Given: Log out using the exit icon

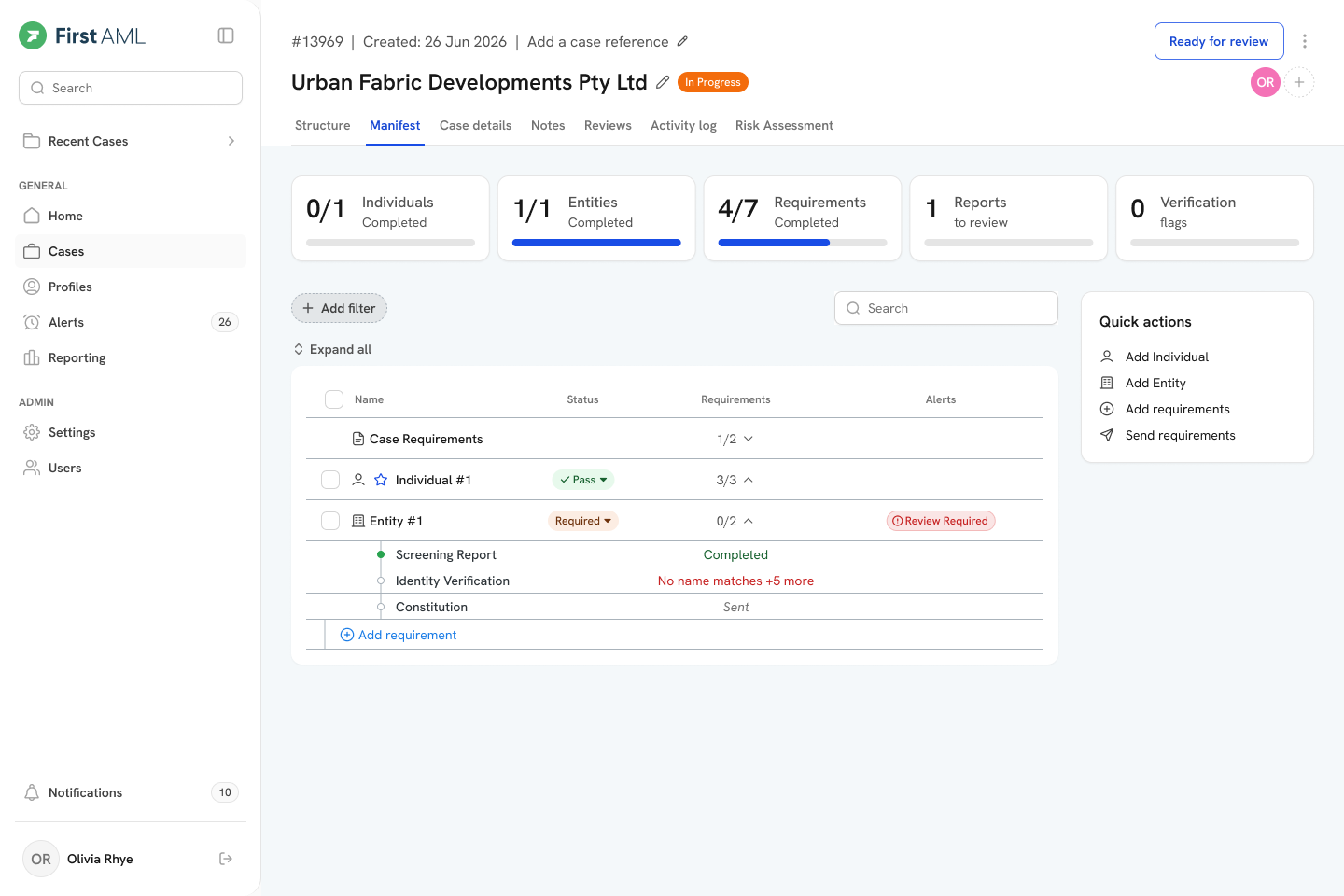Looking at the screenshot, I should [x=226, y=859].
